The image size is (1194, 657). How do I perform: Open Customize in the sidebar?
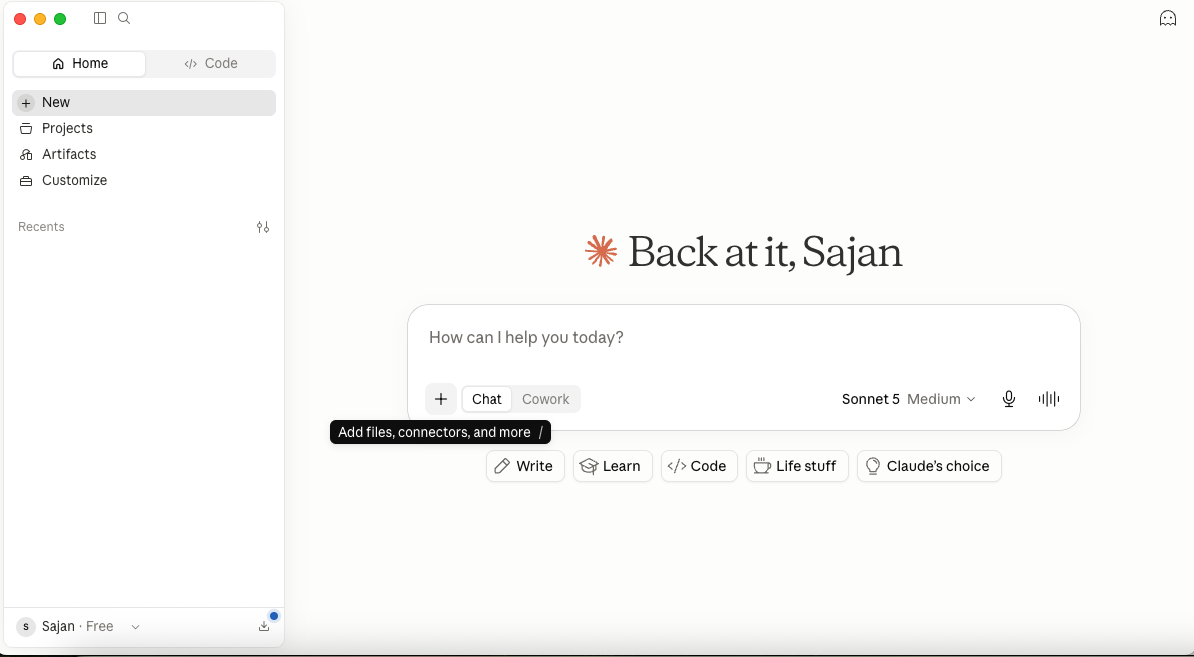tap(144, 180)
